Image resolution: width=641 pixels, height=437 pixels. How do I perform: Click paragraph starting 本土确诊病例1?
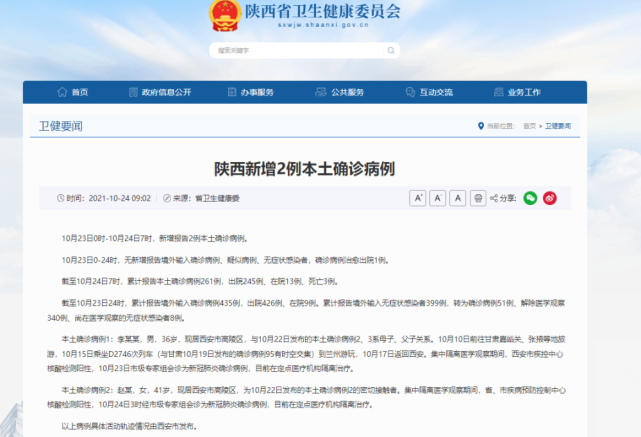[306, 354]
